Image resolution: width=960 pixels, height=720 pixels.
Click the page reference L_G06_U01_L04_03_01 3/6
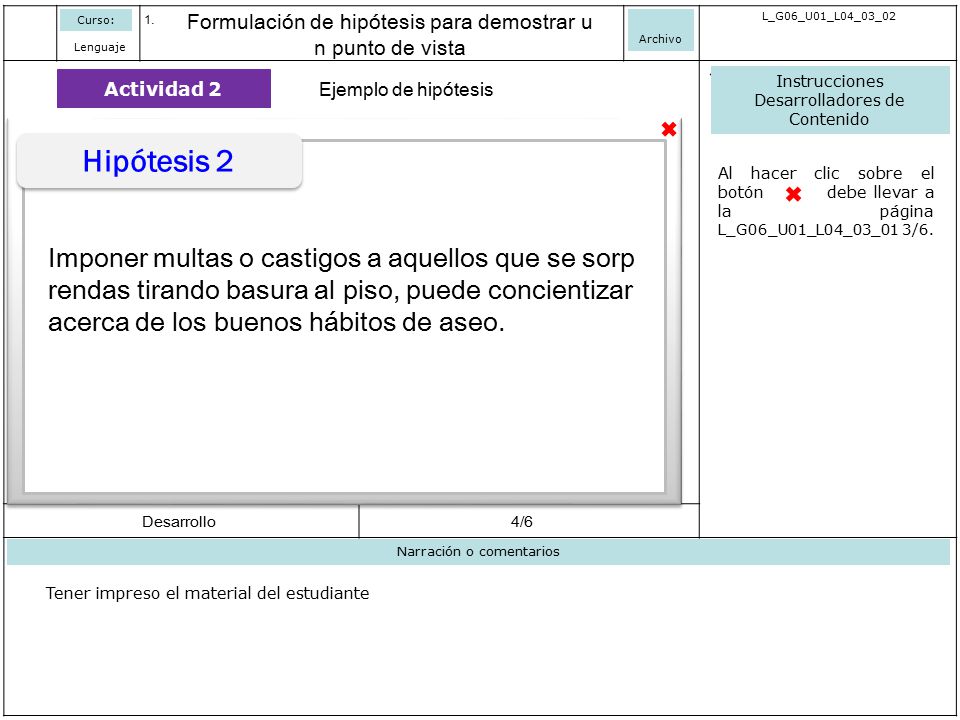point(825,230)
